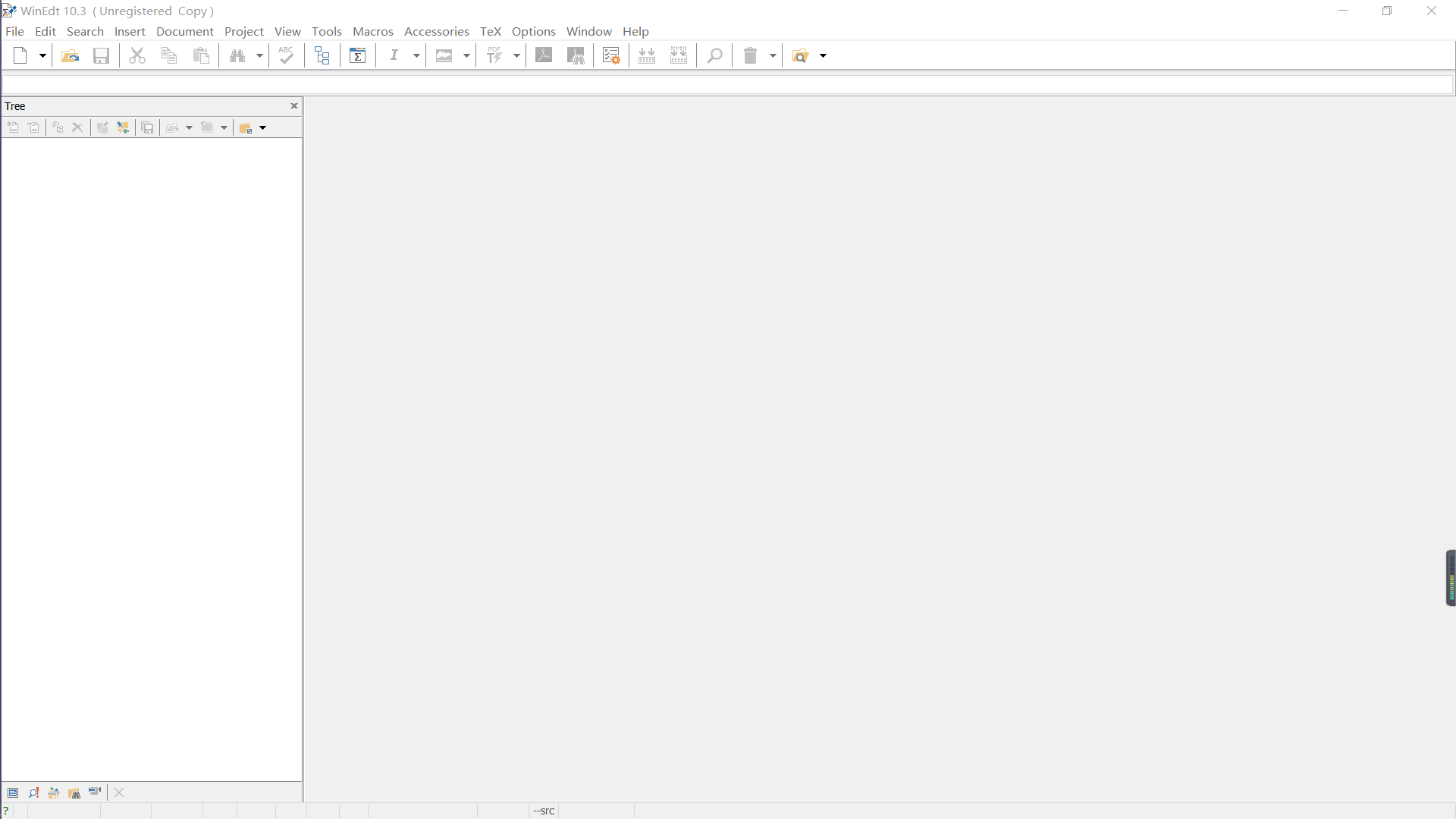
Task: Open the PDF TeXify dropdown arrow
Action: click(x=516, y=55)
